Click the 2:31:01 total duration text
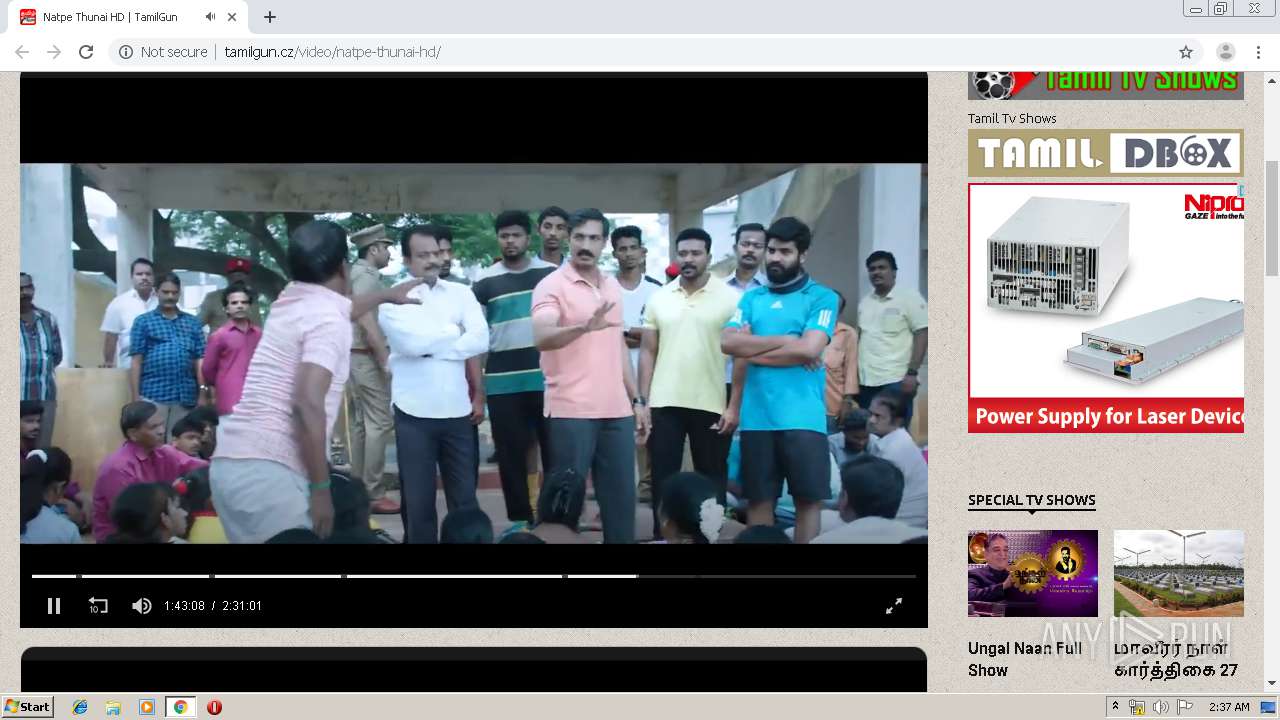The height and width of the screenshot is (720, 1280). coord(242,606)
